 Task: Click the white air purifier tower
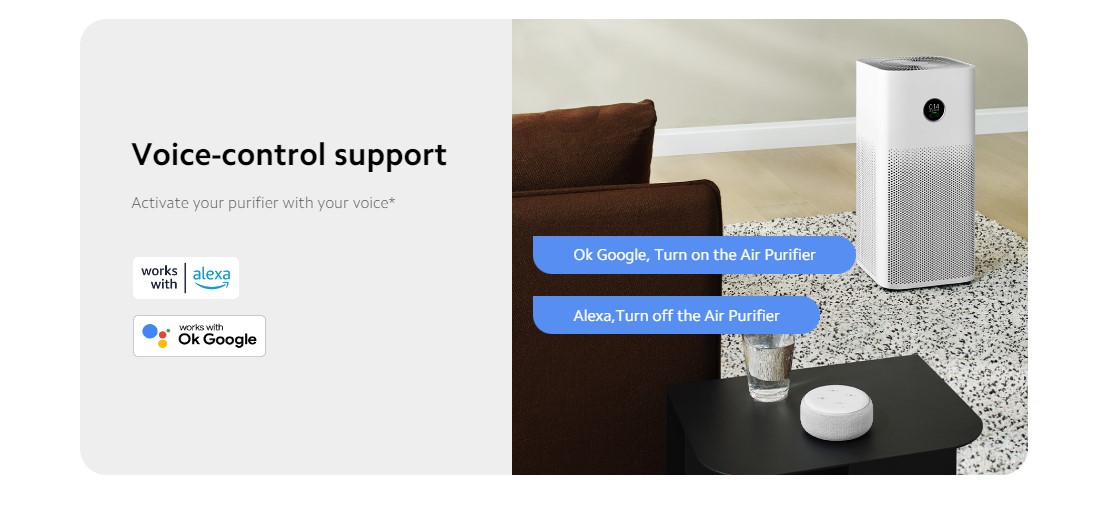[915, 173]
